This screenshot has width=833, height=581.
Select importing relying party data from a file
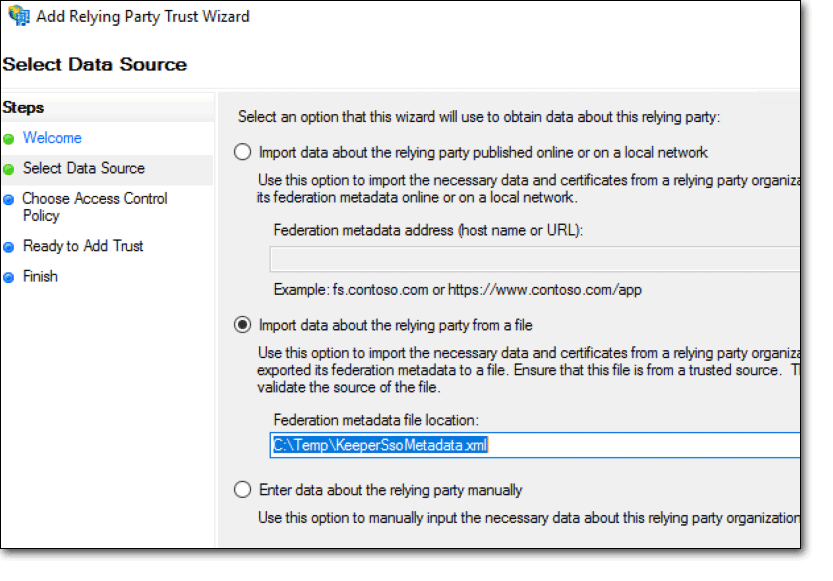(x=241, y=324)
